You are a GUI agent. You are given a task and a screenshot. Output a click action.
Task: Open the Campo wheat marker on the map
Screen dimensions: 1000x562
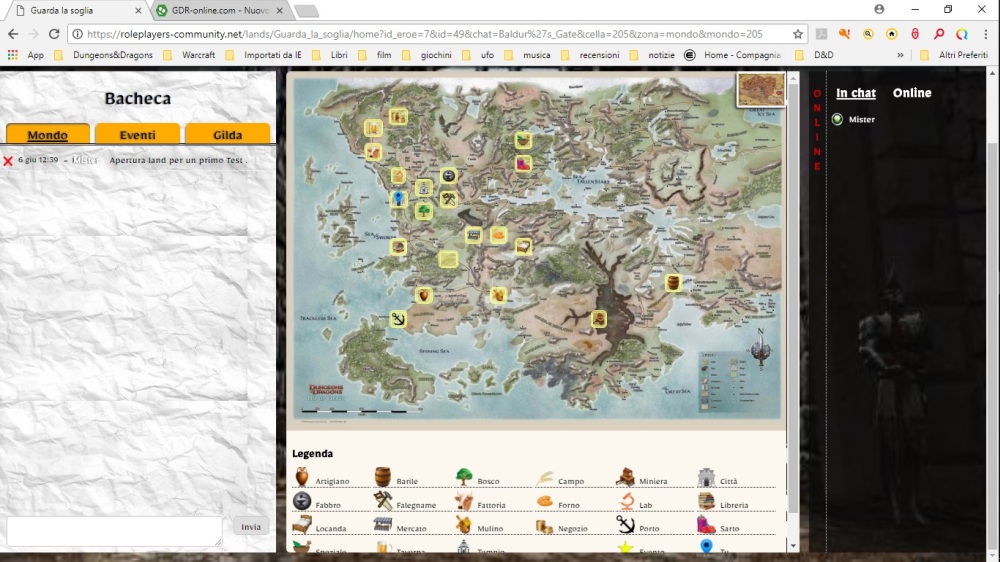click(x=448, y=259)
